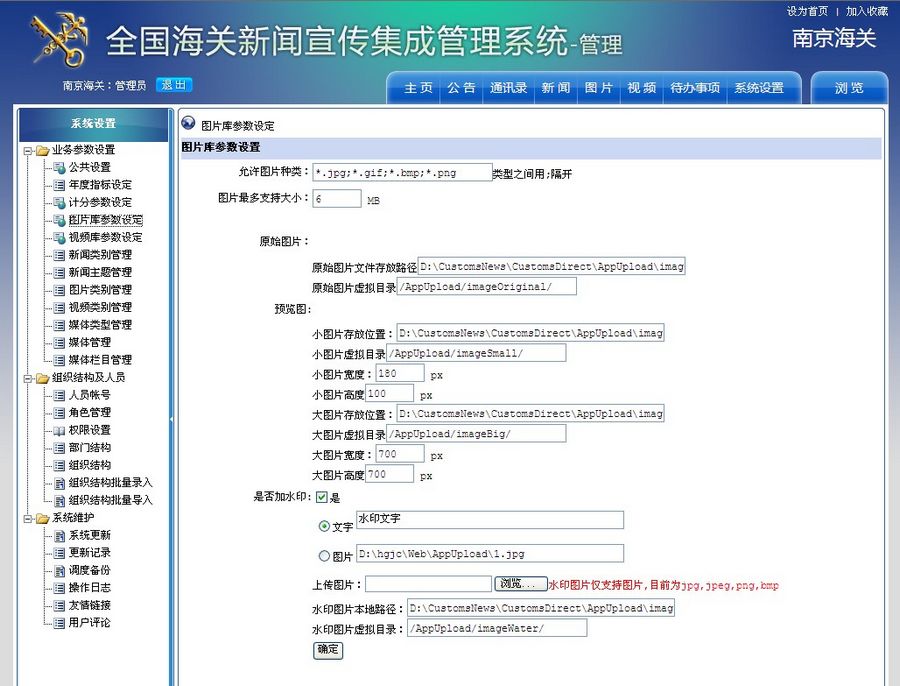Click the 视频类别管理 list icon

click(x=59, y=308)
